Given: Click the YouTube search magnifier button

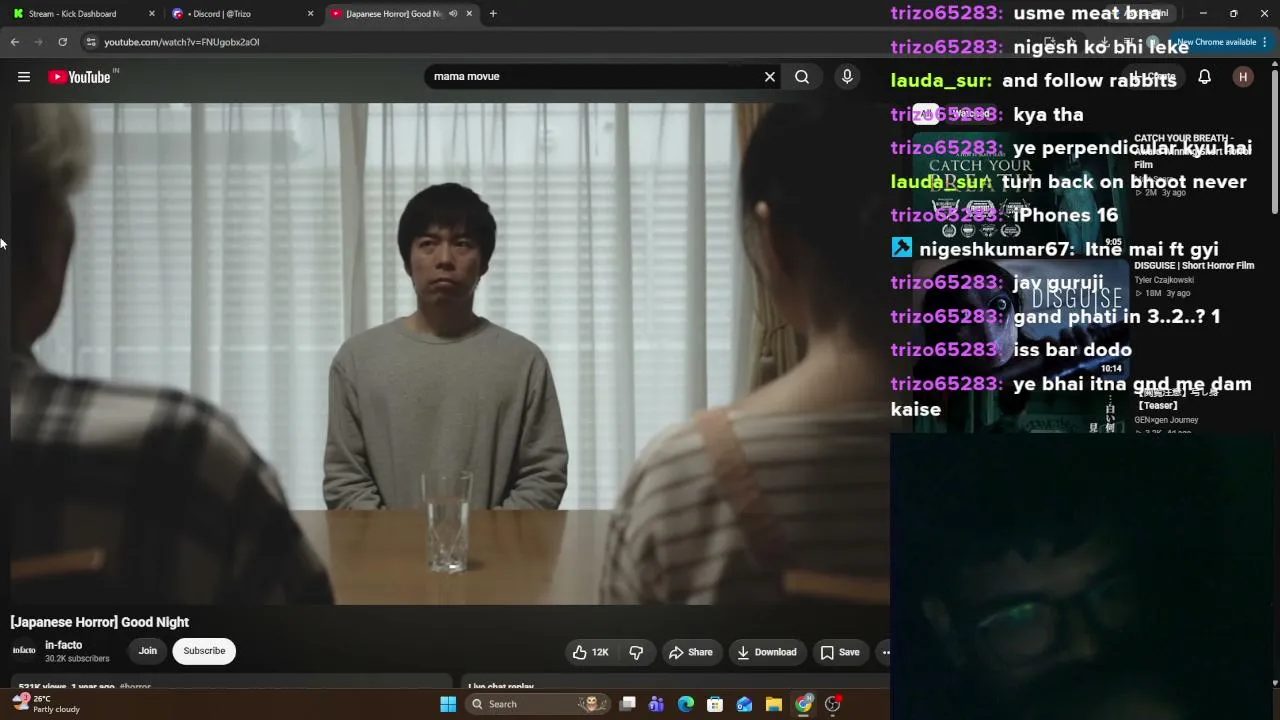Looking at the screenshot, I should coord(802,77).
